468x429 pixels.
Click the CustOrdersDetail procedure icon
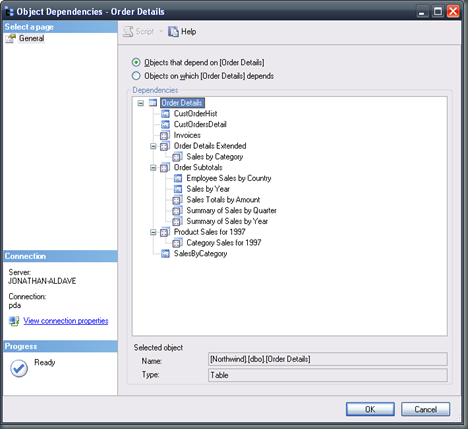(165, 125)
